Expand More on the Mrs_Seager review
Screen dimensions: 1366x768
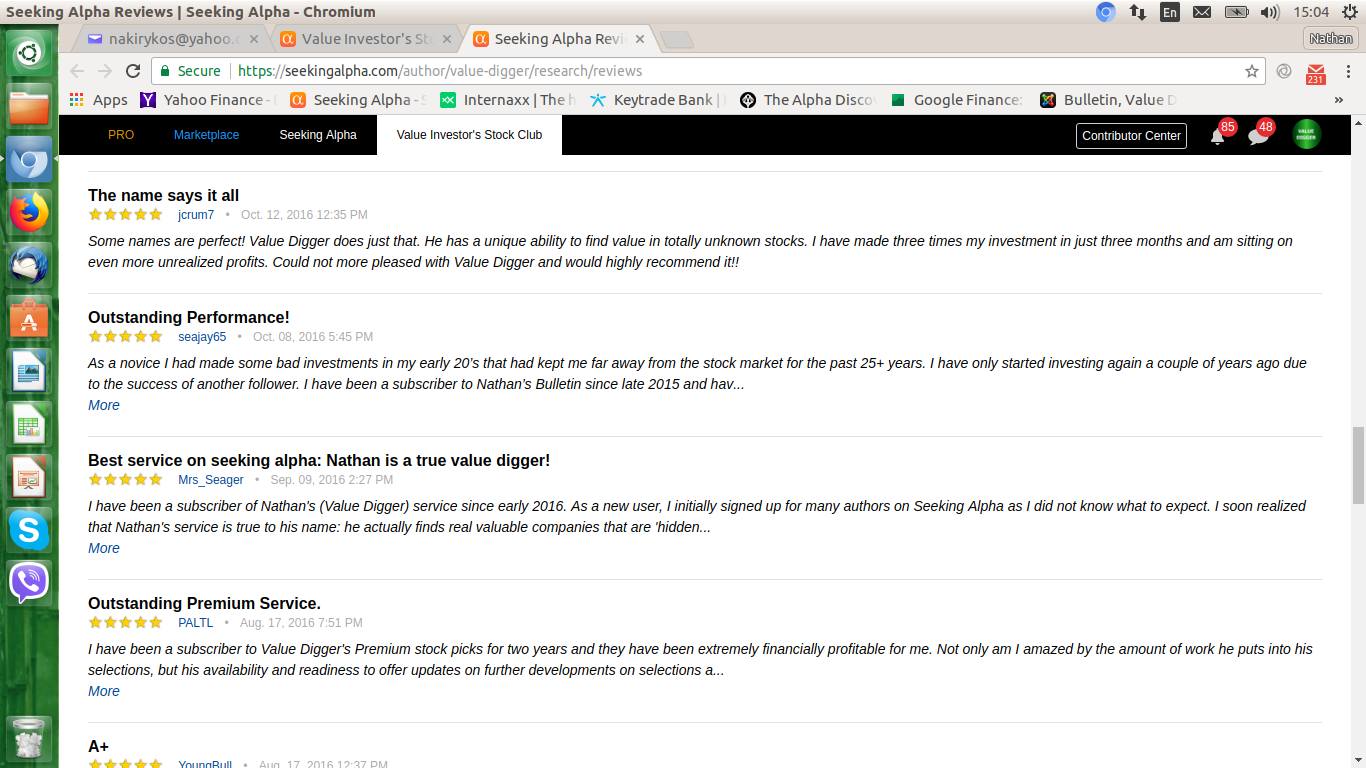pyautogui.click(x=104, y=548)
